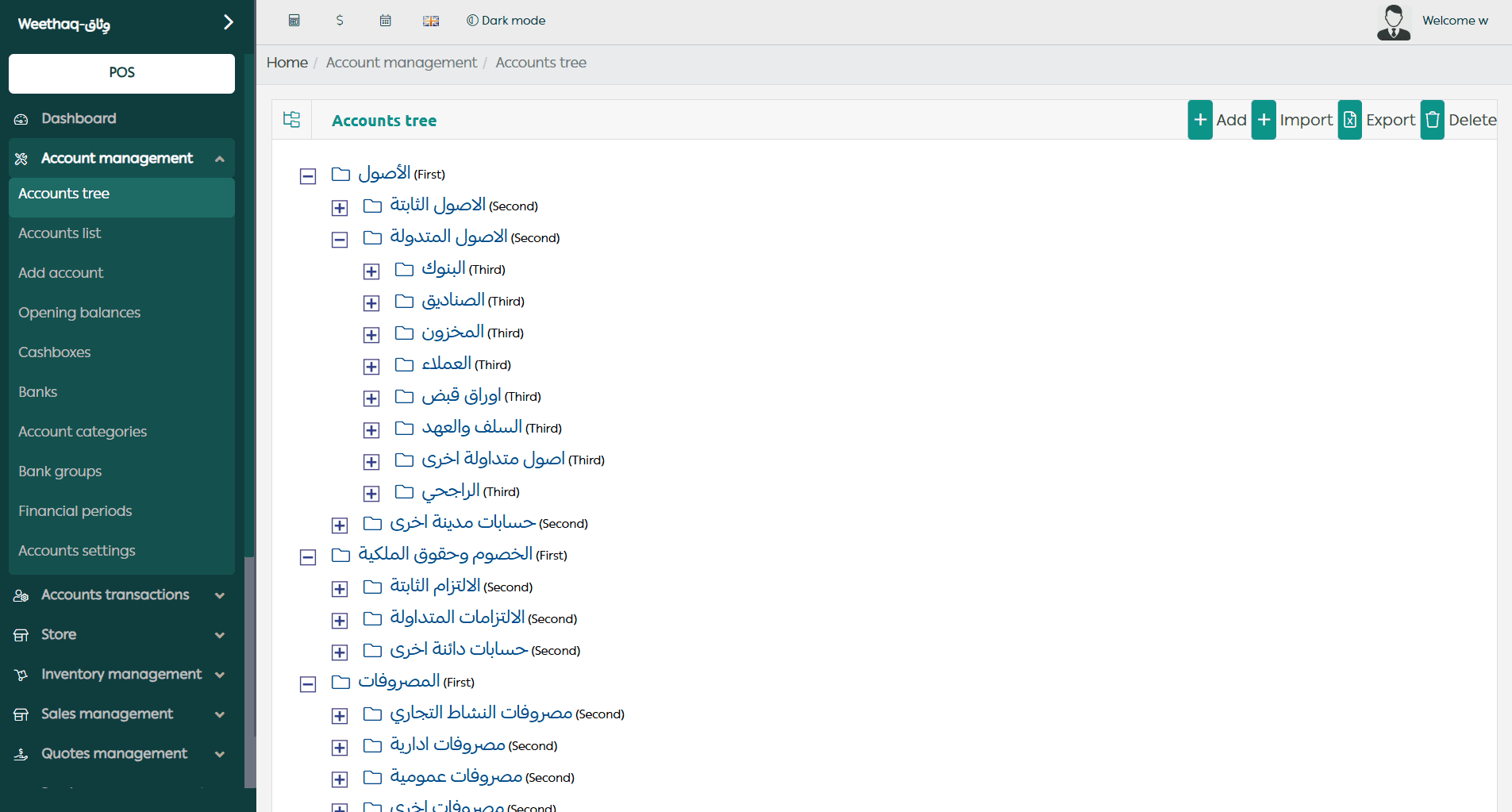Open the calculator icon in top bar
Screen dimensions: 1512x812
pos(294,21)
